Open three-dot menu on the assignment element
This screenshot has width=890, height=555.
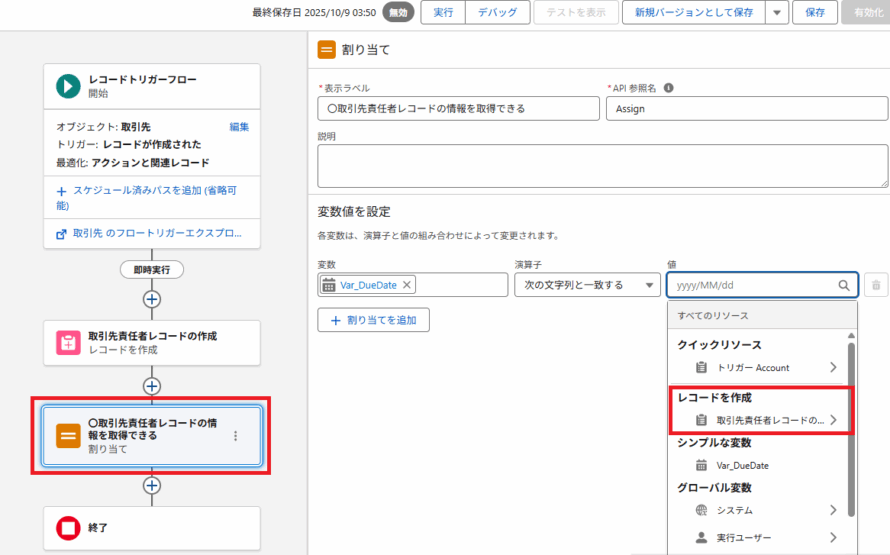coord(236,436)
